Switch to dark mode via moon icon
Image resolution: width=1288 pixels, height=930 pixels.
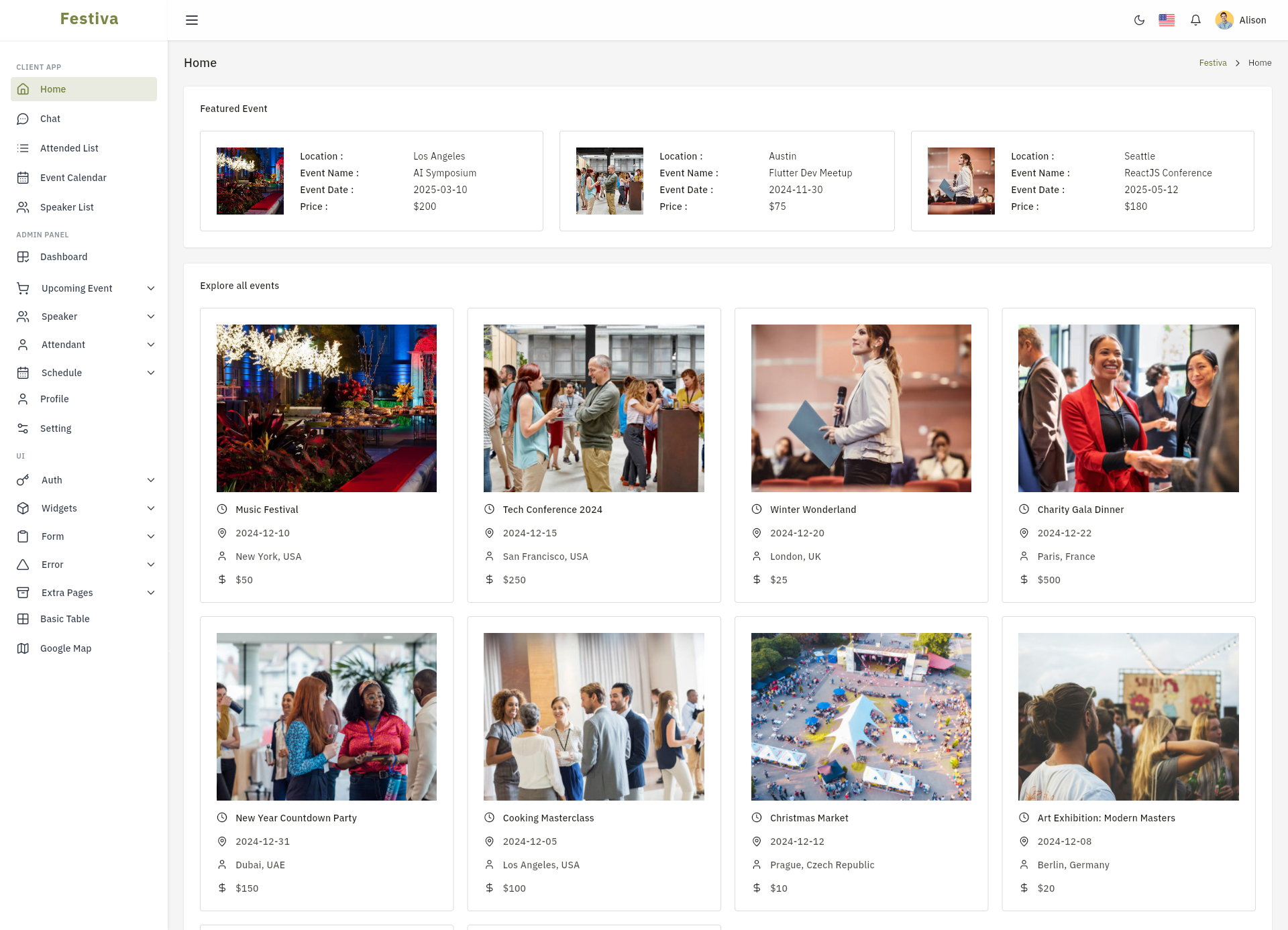click(x=1139, y=20)
